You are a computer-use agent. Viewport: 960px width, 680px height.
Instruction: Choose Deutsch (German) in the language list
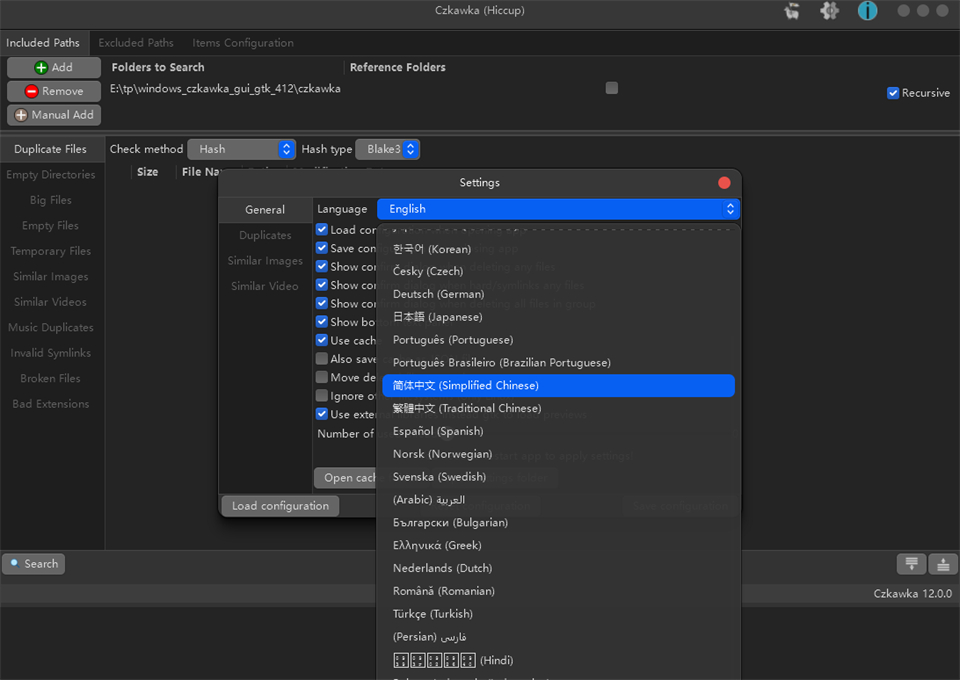(x=558, y=294)
